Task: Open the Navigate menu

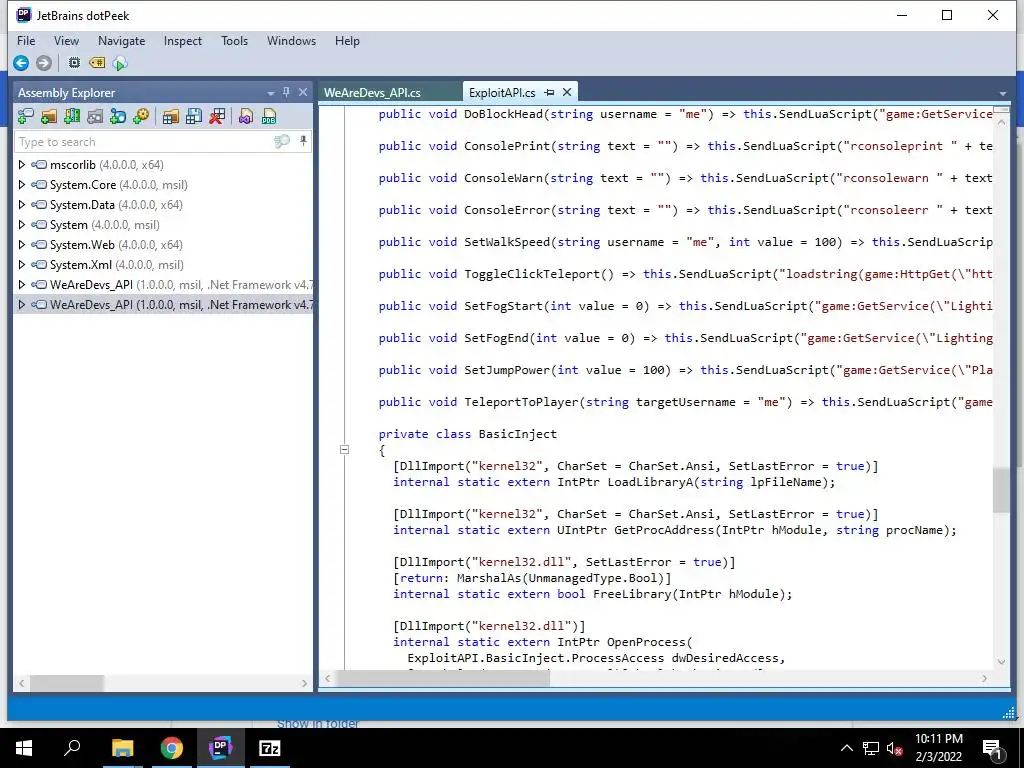Action: coord(121,40)
